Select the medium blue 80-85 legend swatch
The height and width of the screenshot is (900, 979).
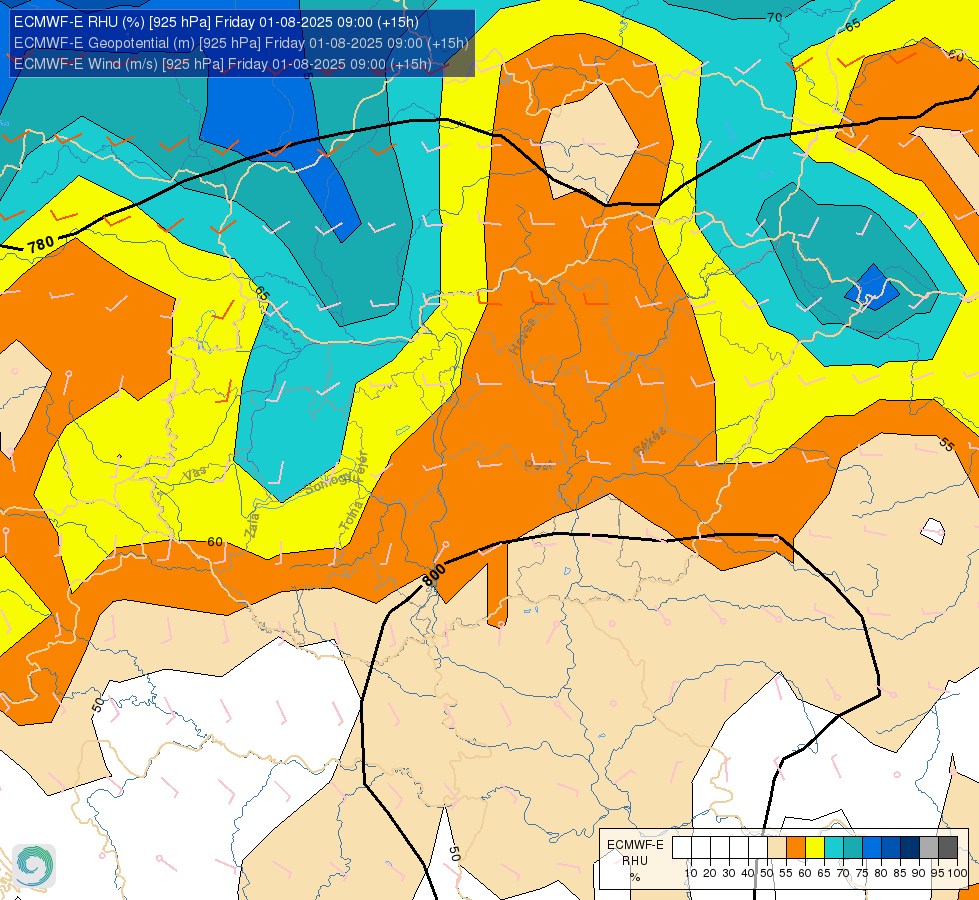point(891,848)
